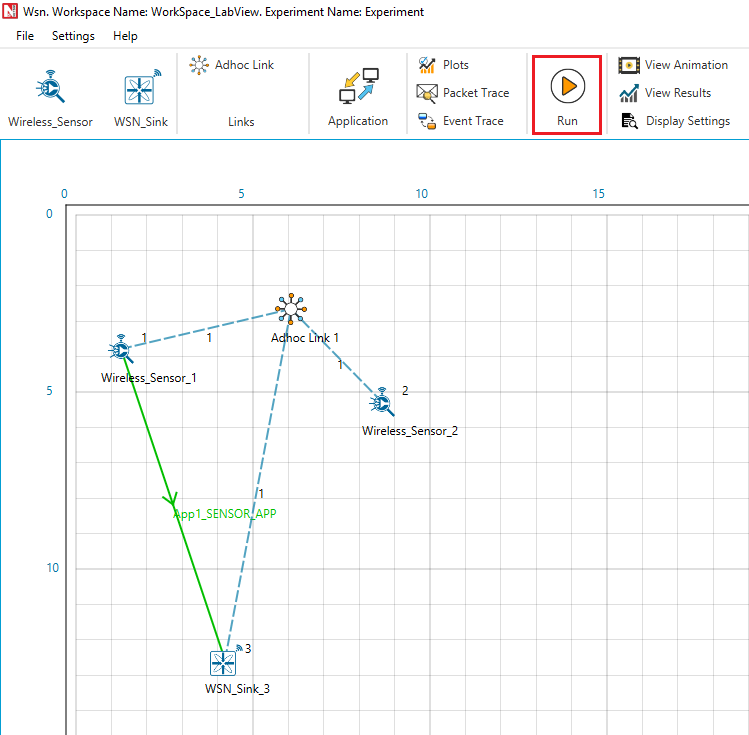Click the green application arrow head
This screenshot has height=735, width=749.
coord(171,500)
